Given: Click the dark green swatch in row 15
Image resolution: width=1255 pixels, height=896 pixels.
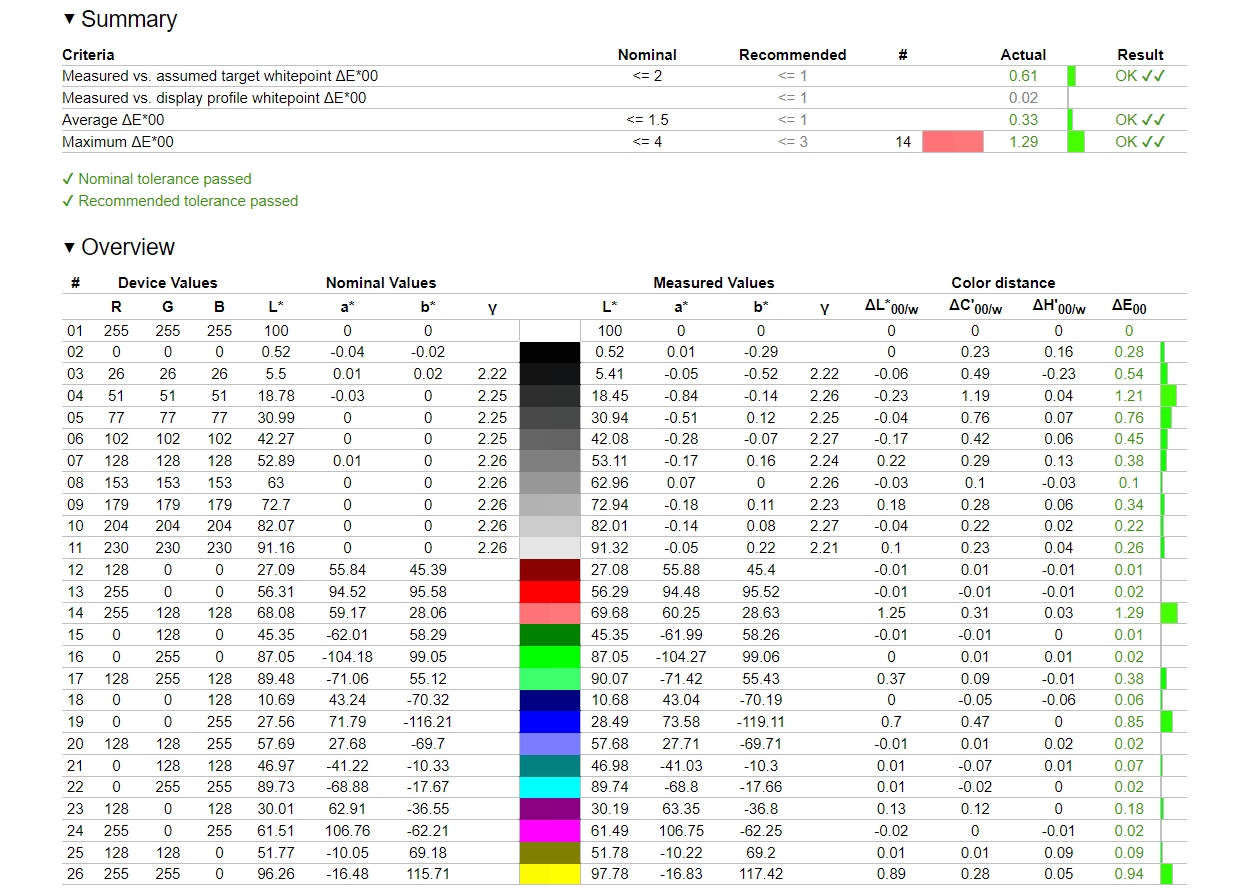Looking at the screenshot, I should point(550,635).
